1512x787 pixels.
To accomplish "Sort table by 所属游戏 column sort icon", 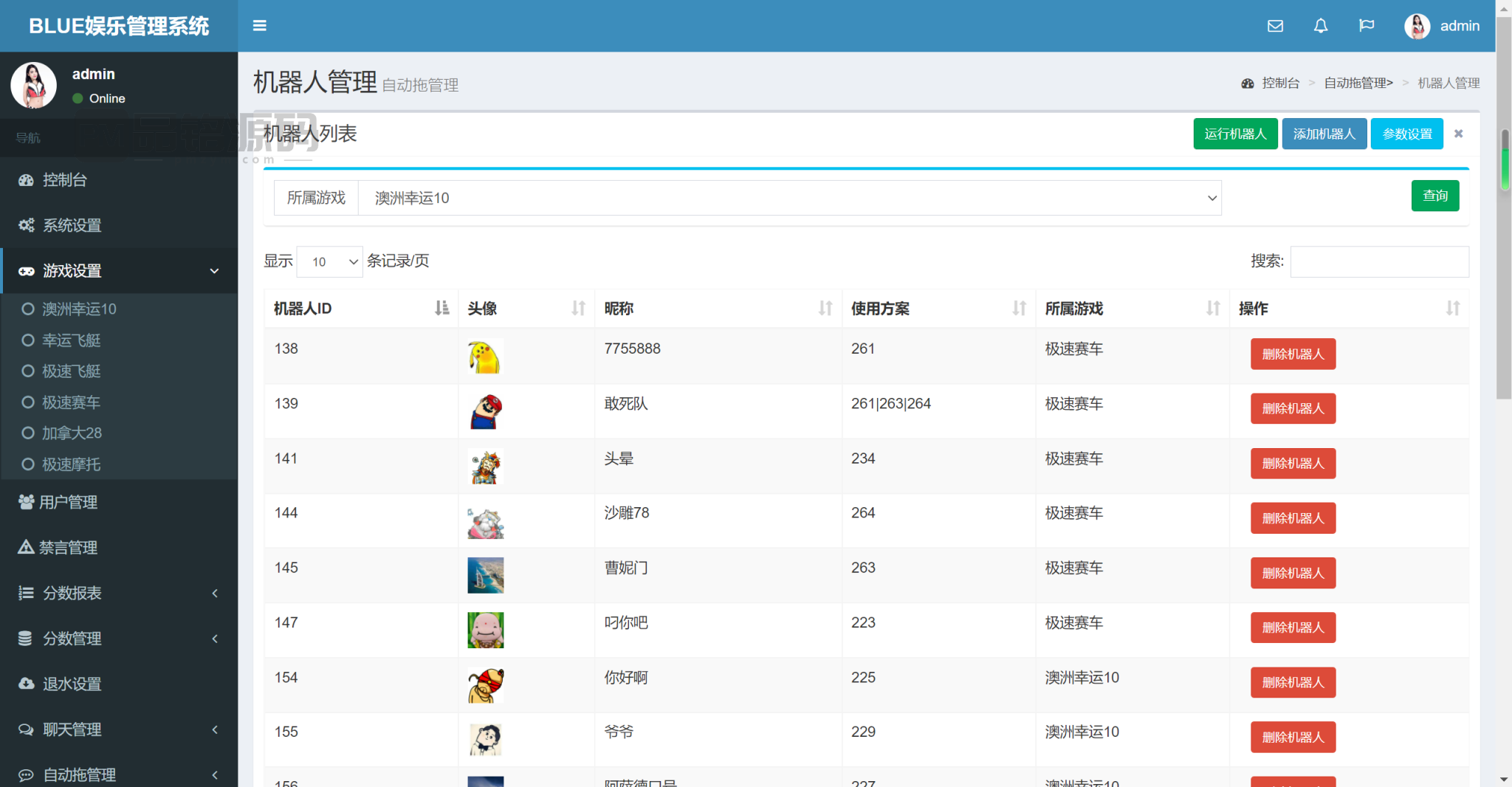I will pyautogui.click(x=1213, y=308).
